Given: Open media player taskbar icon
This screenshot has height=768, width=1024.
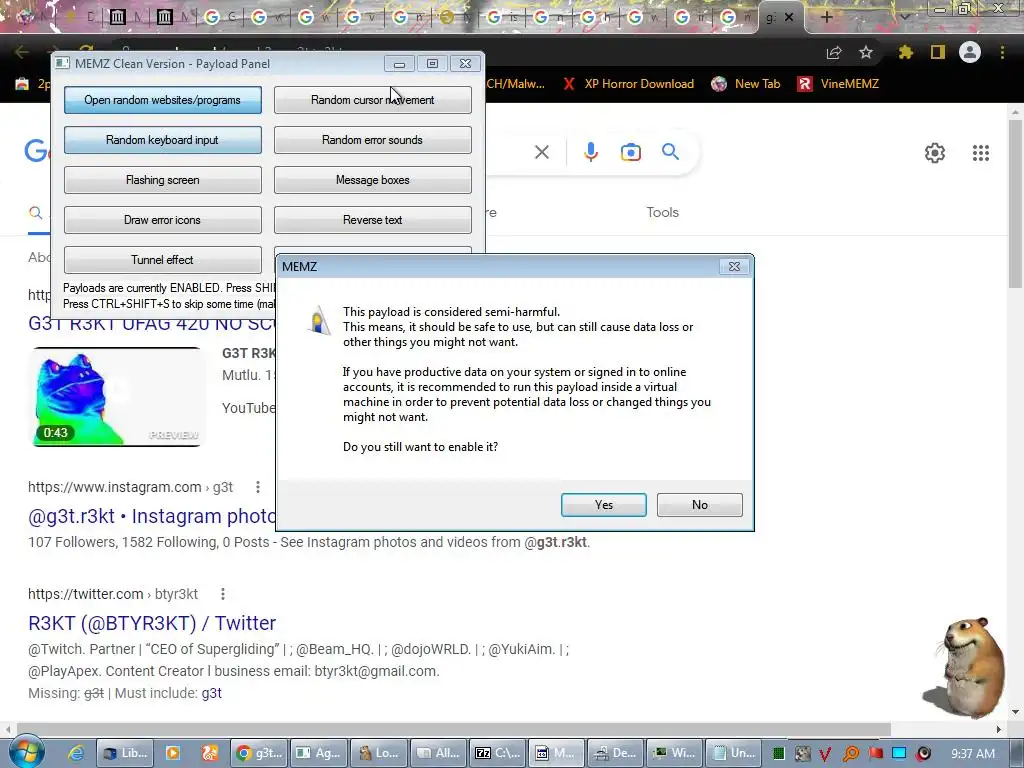Looking at the screenshot, I should [173, 753].
